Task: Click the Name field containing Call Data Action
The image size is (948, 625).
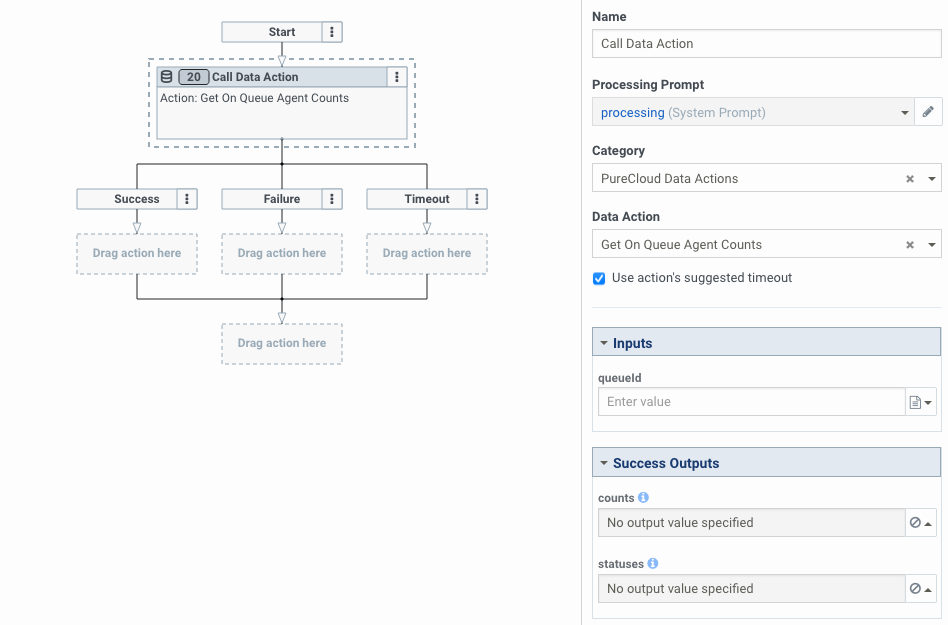Action: coord(765,43)
